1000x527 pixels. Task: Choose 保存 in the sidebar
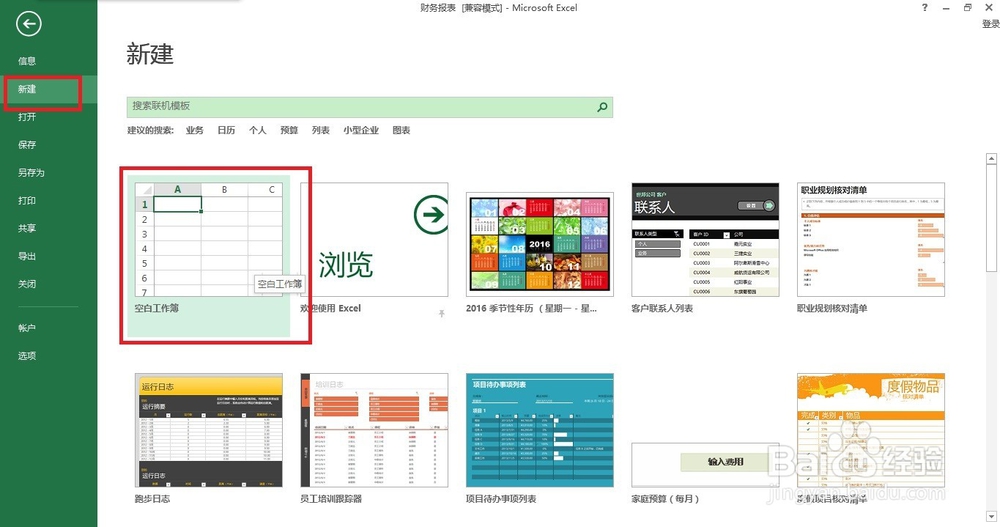27,145
